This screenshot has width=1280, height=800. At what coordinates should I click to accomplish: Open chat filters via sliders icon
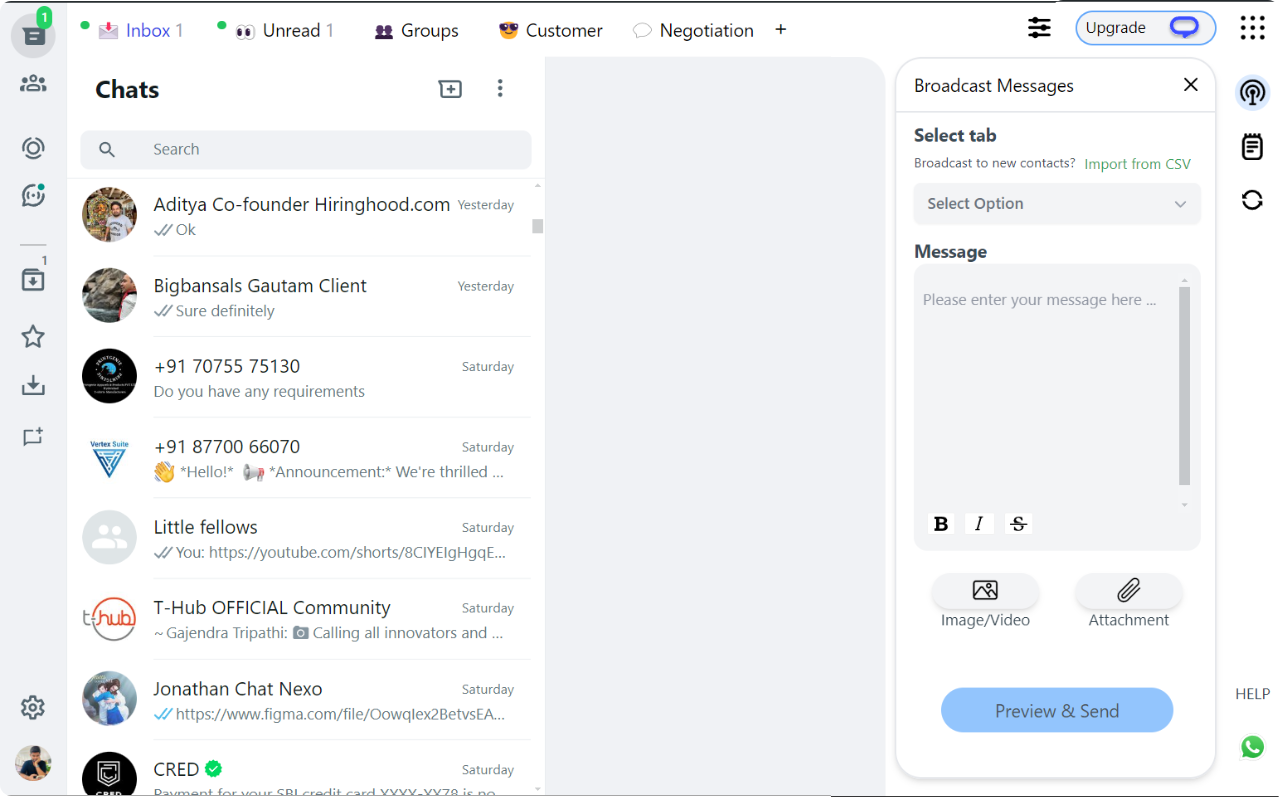pyautogui.click(x=1039, y=28)
